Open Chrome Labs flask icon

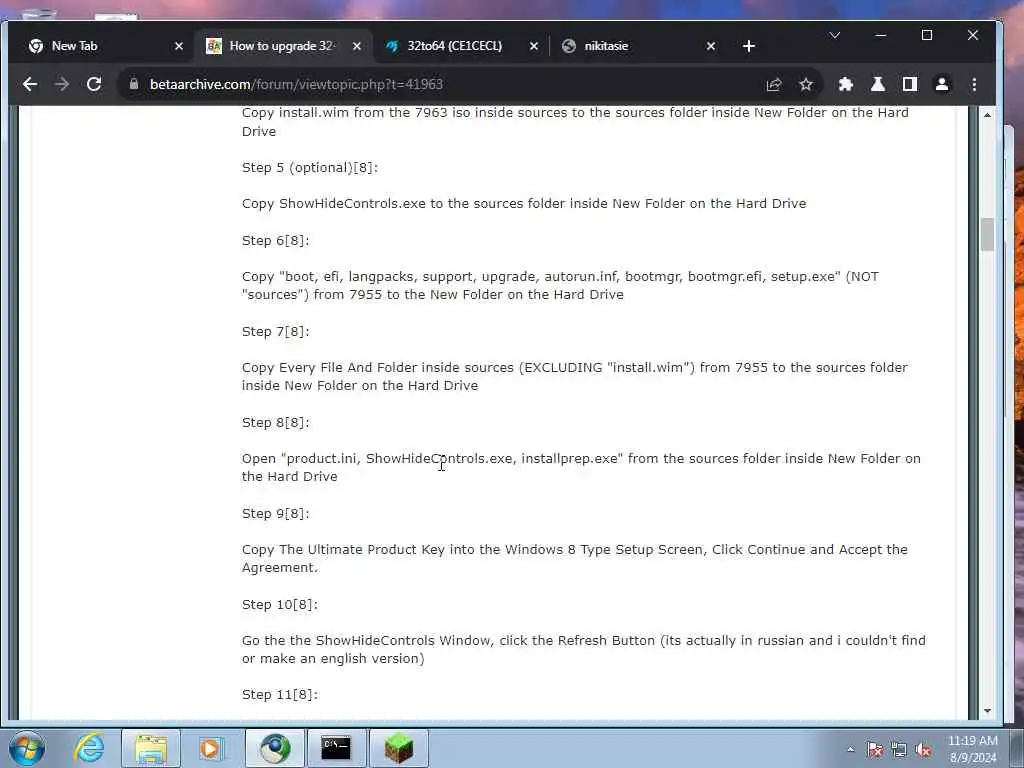coord(878,84)
